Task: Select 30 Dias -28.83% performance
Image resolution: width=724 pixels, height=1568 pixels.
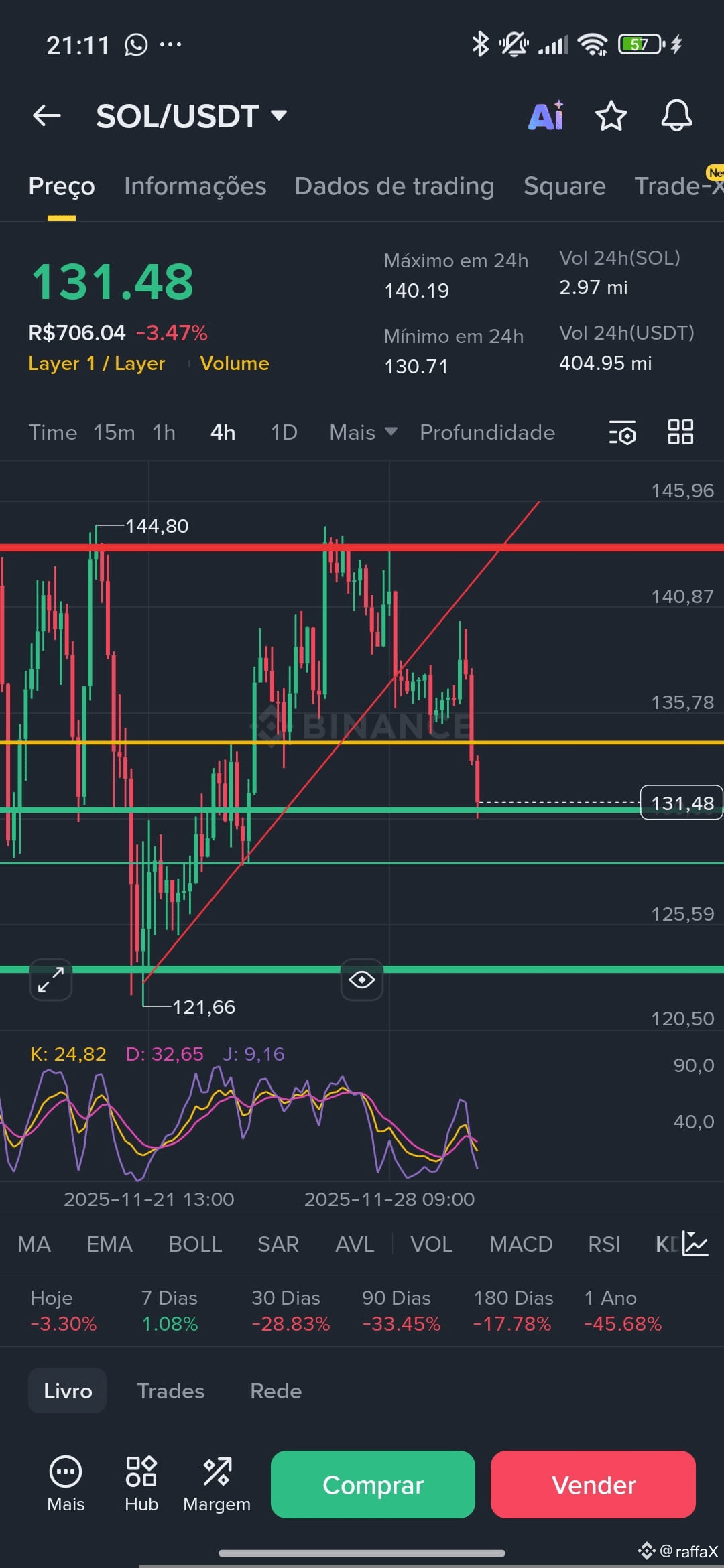Action: click(x=290, y=1311)
